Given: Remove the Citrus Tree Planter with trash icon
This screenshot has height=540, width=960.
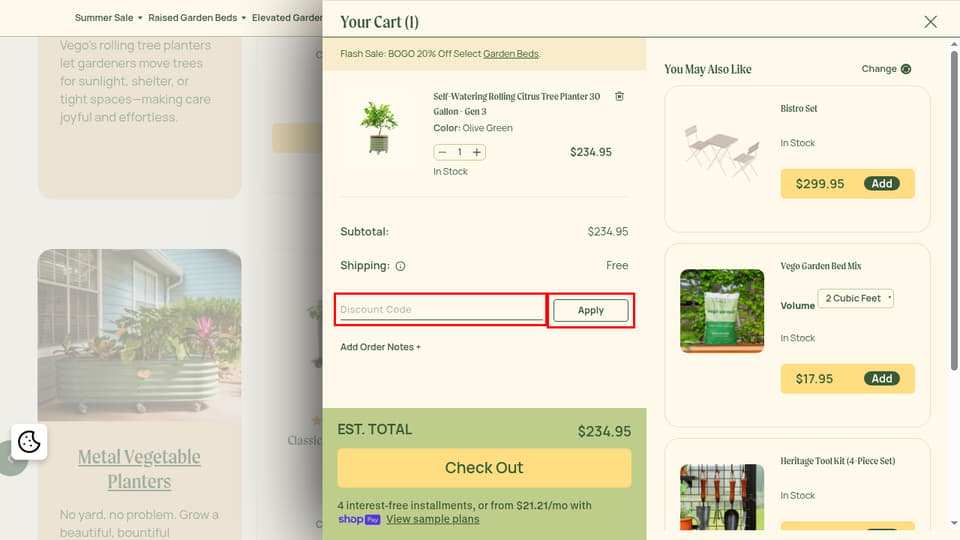Looking at the screenshot, I should click(620, 96).
